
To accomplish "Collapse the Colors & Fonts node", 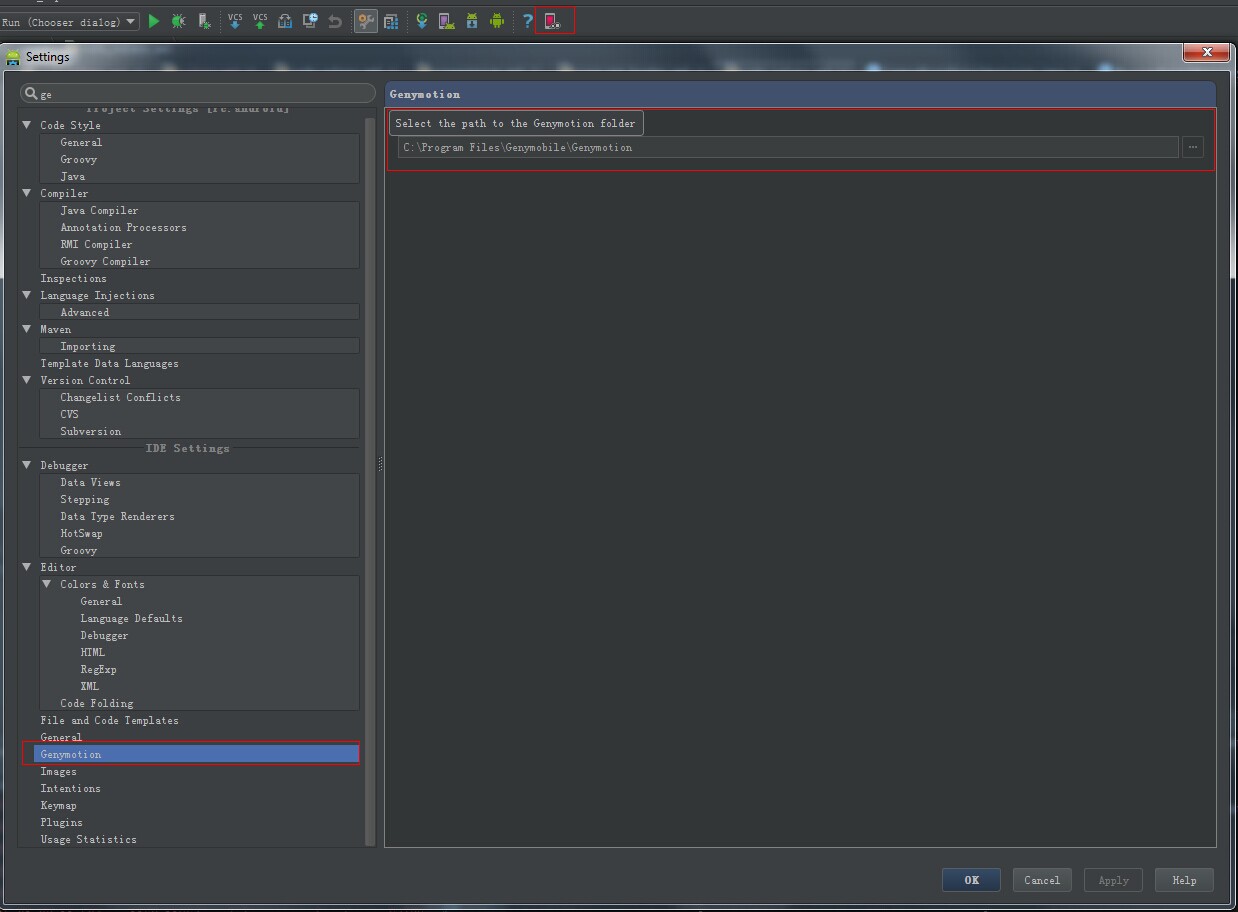I will (47, 584).
